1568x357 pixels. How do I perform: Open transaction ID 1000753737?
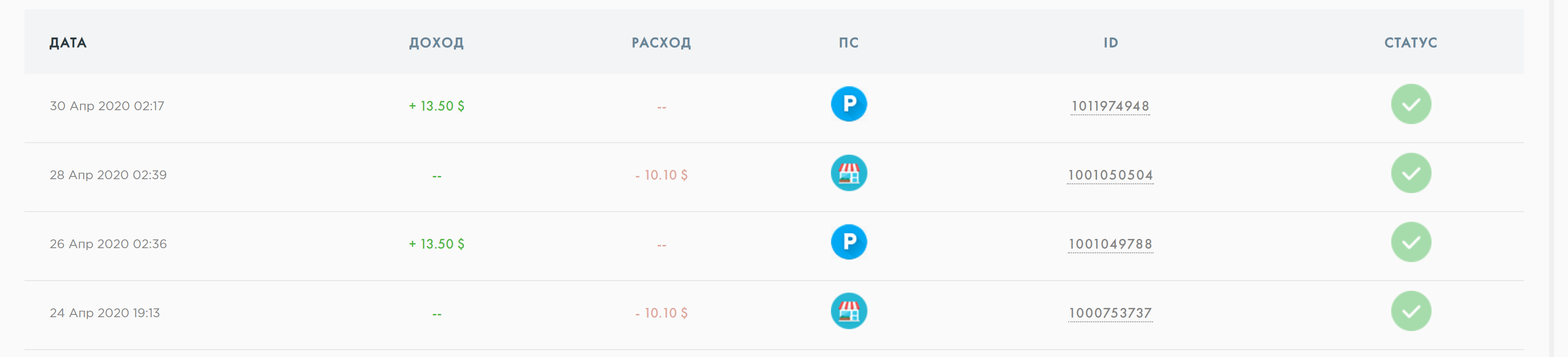point(1109,313)
